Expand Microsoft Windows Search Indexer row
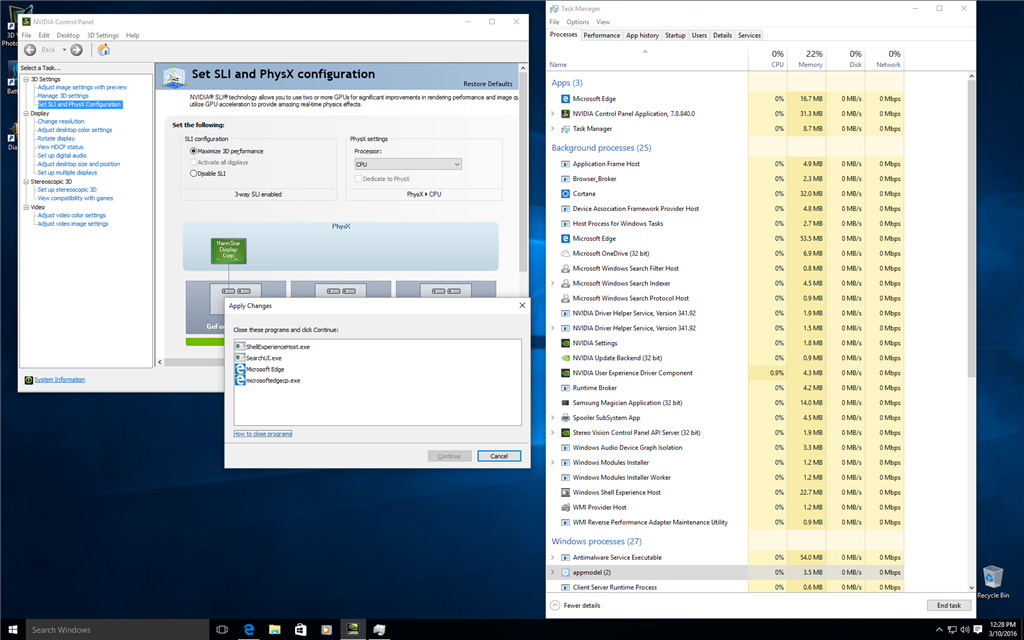Image resolution: width=1024 pixels, height=640 pixels. pyautogui.click(x=552, y=283)
